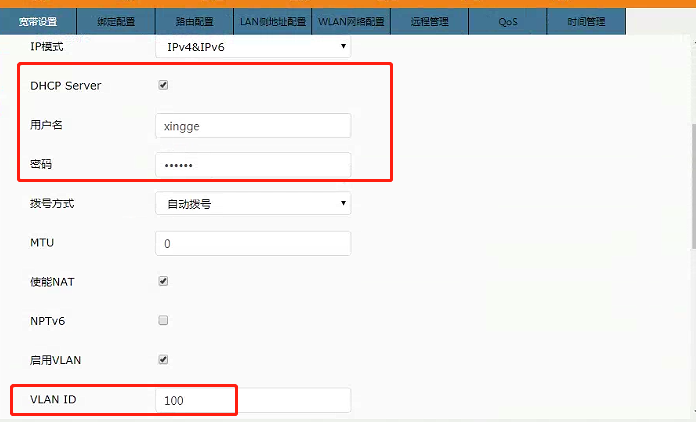Open the QoS tab
This screenshot has height=422, width=696.
(508, 21)
